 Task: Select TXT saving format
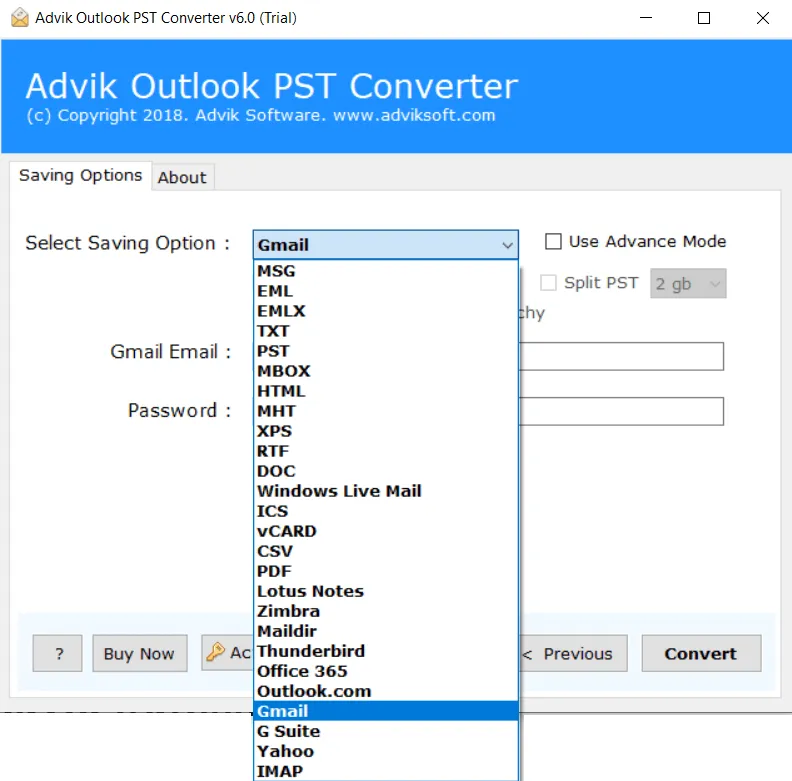tap(386, 331)
